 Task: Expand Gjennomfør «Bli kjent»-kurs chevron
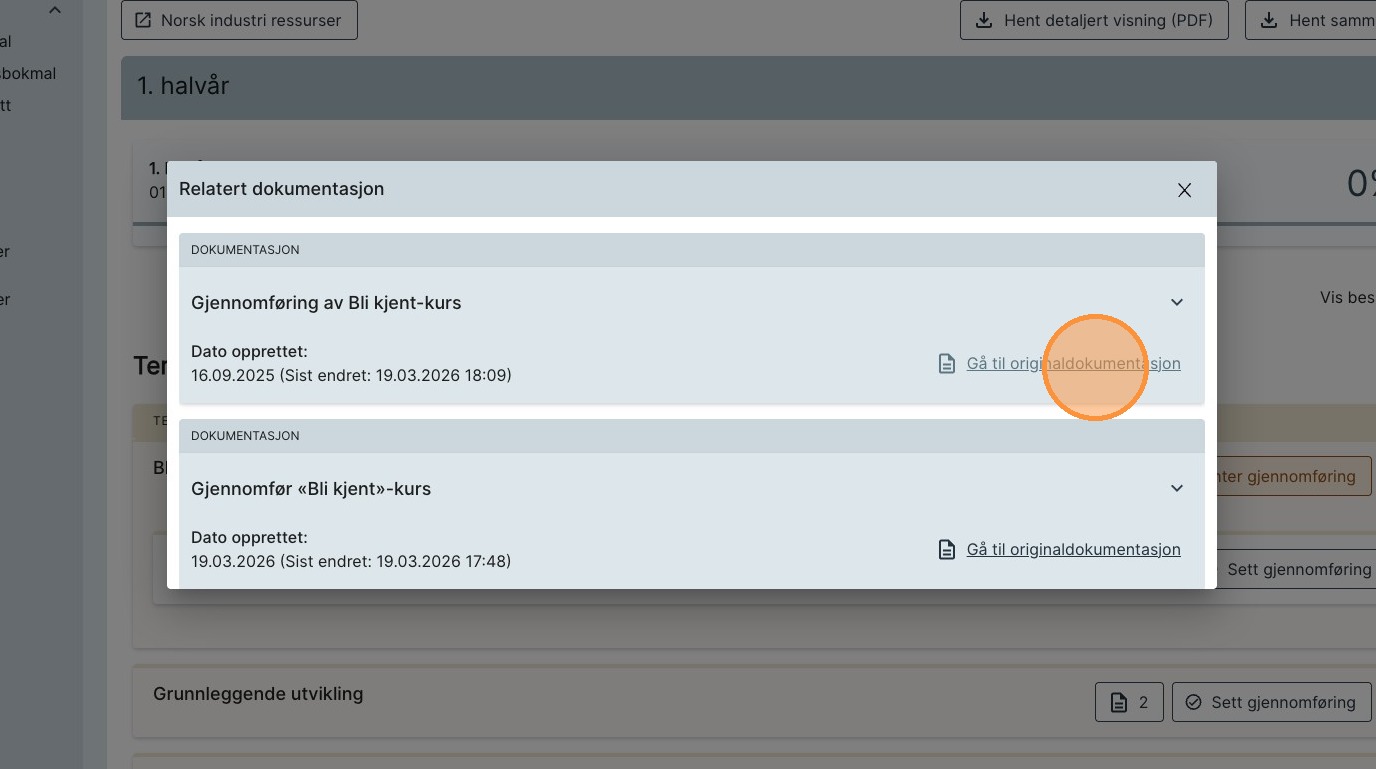[1177, 488]
